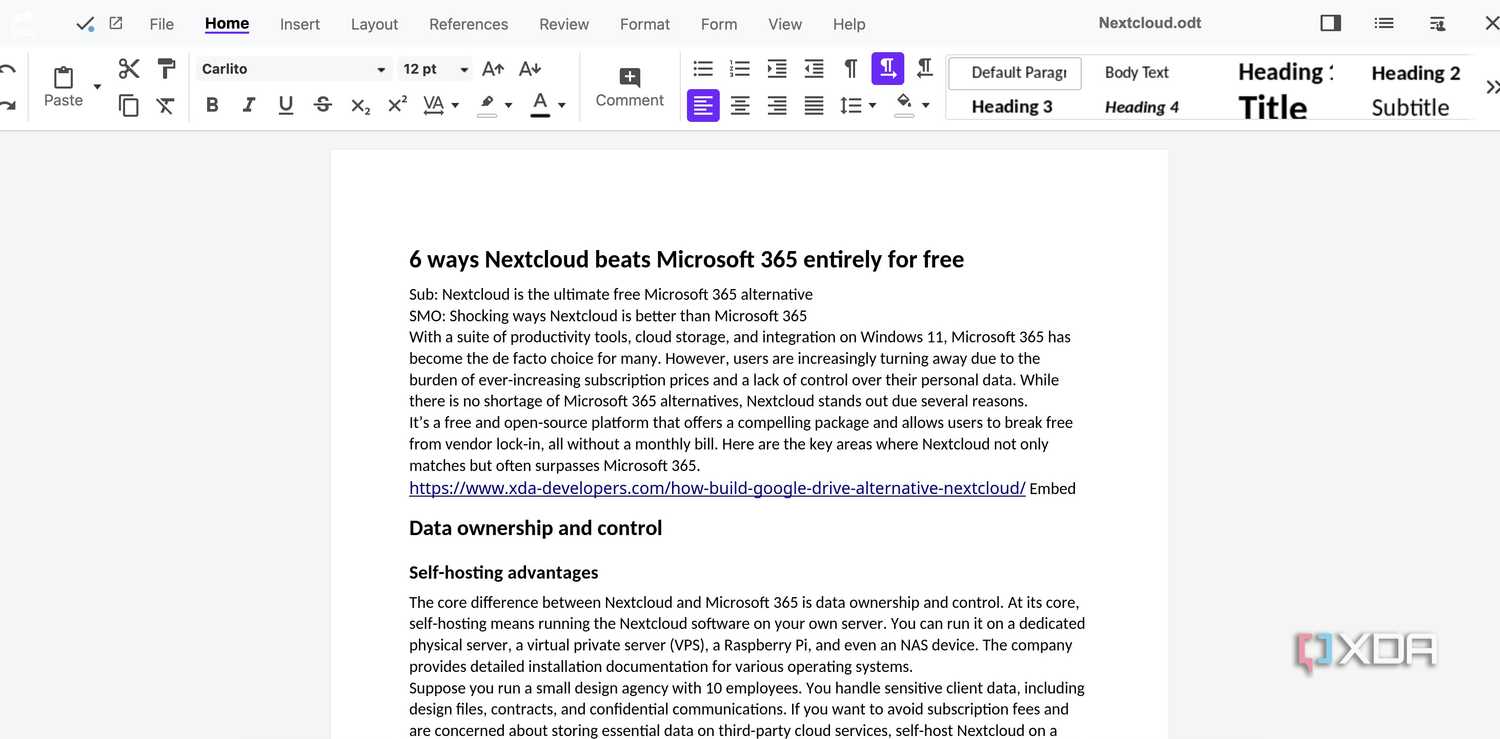Click the Increase Indent icon

click(x=777, y=68)
